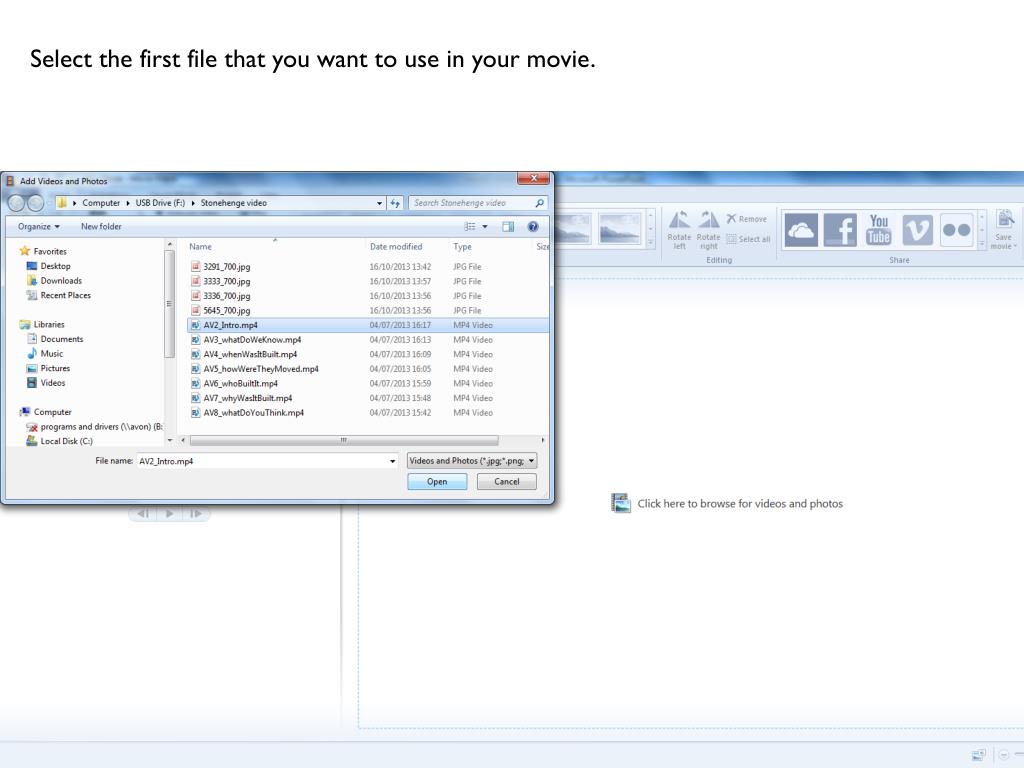Toggle the preview pane icon
This screenshot has height=768, width=1024.
point(508,227)
